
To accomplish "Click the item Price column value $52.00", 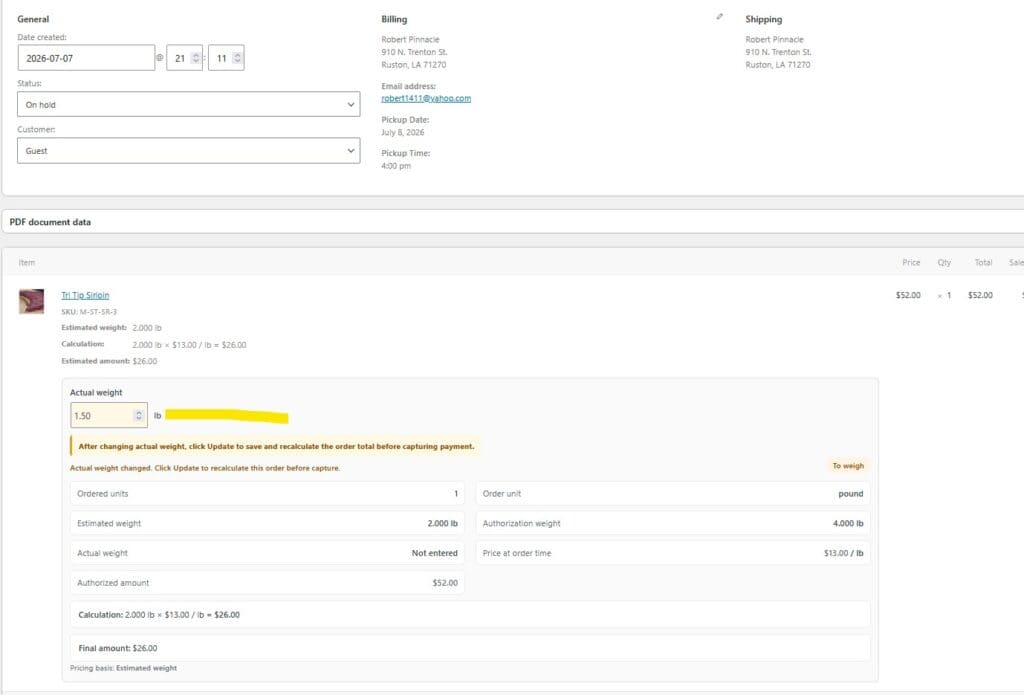I will pos(908,295).
